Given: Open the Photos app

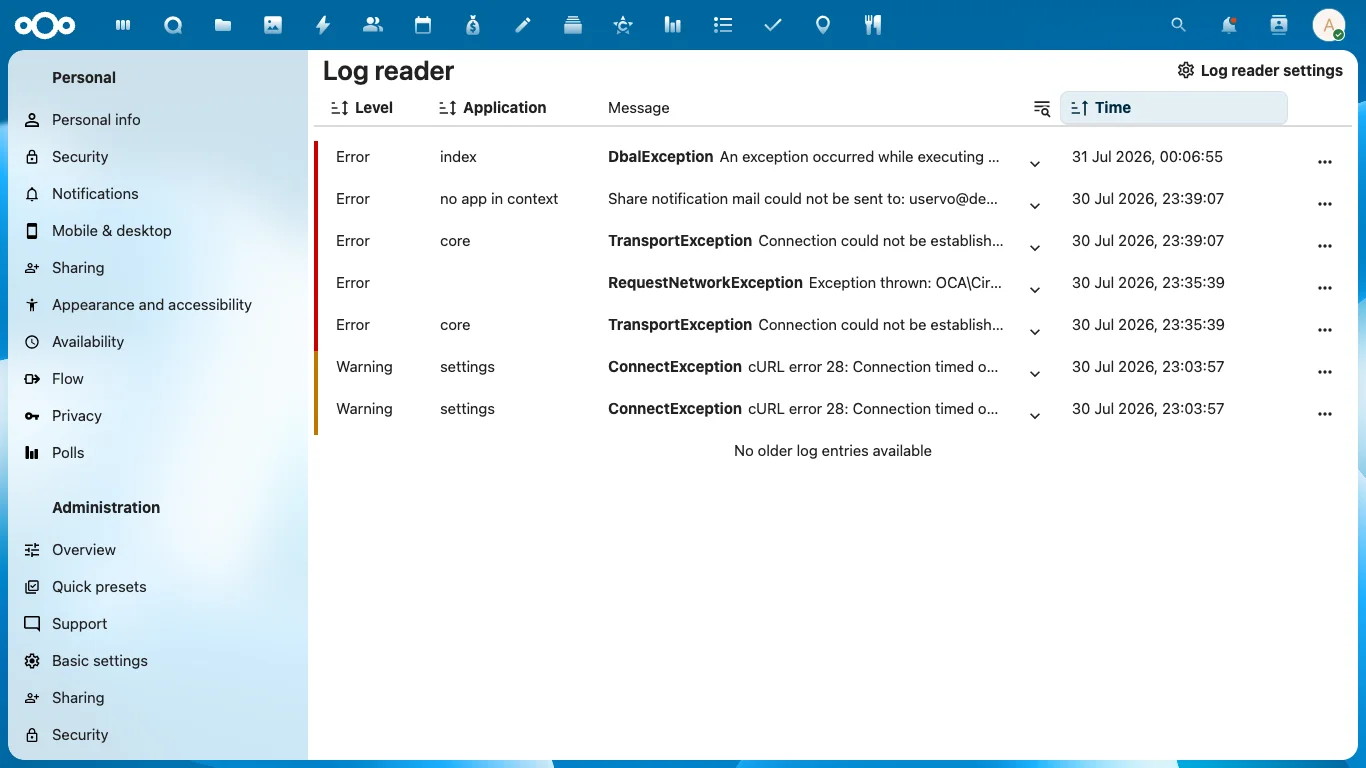Looking at the screenshot, I should click(273, 26).
